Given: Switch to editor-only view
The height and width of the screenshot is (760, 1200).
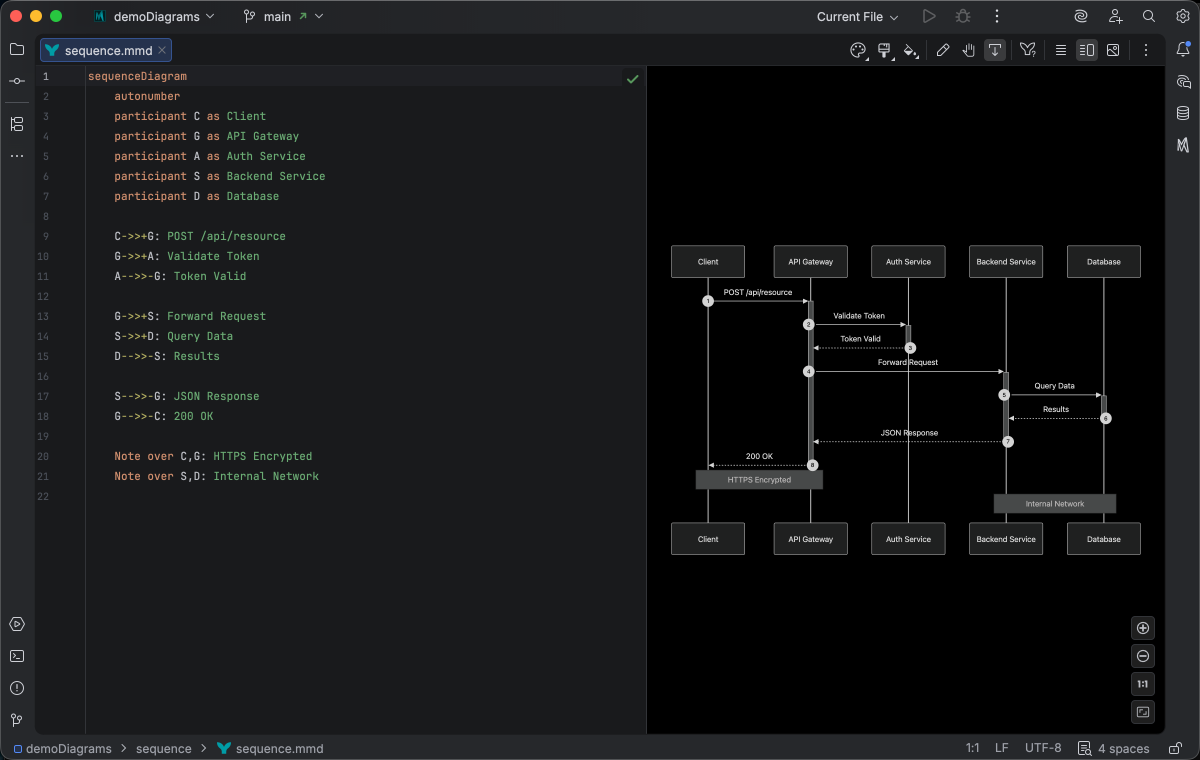Looking at the screenshot, I should (1061, 50).
